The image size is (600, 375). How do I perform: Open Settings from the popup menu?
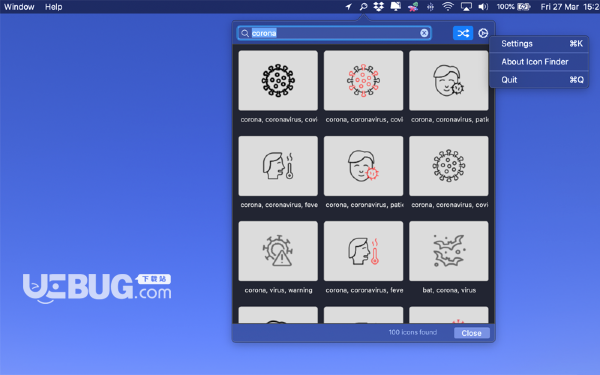[x=539, y=44]
